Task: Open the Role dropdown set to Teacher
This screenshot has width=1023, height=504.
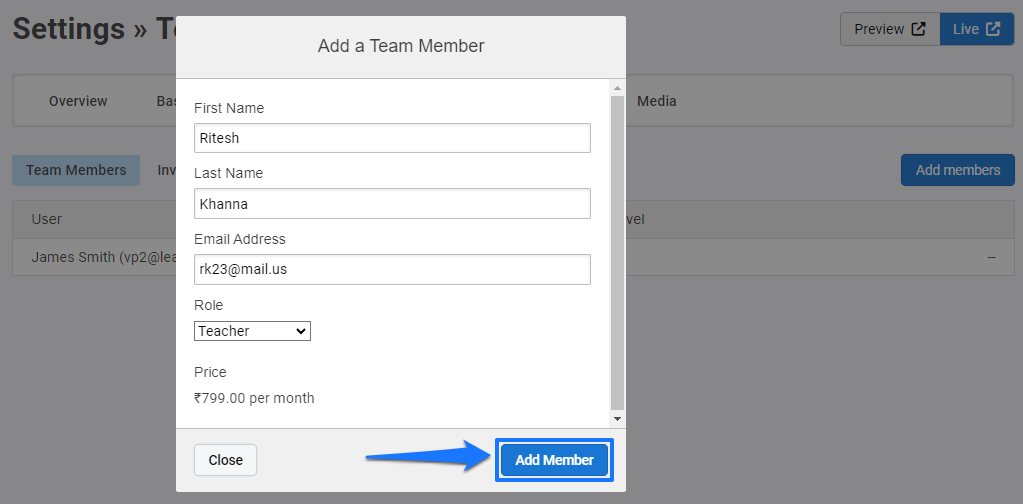Action: coord(252,331)
